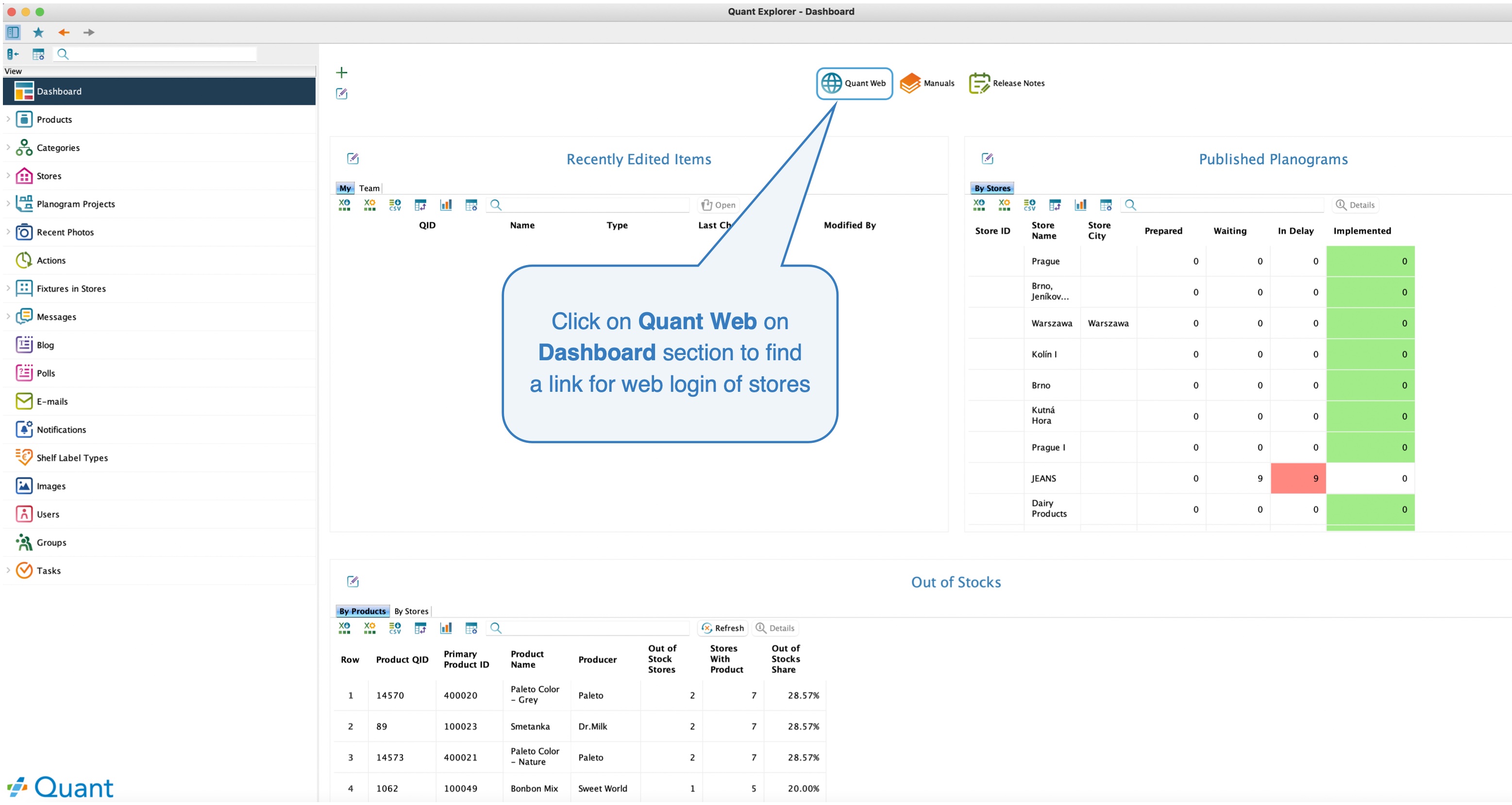
Task: Open column settings in Recently Edited Items
Action: coord(471,205)
